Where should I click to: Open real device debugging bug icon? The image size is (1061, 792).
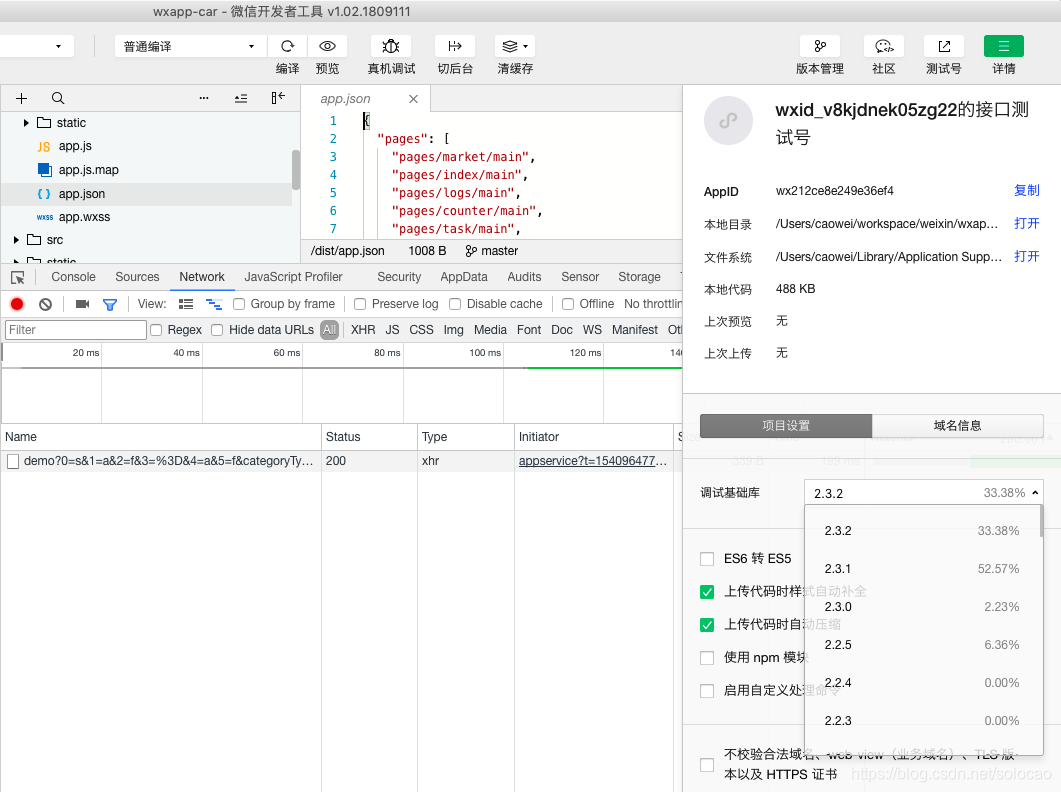[391, 46]
